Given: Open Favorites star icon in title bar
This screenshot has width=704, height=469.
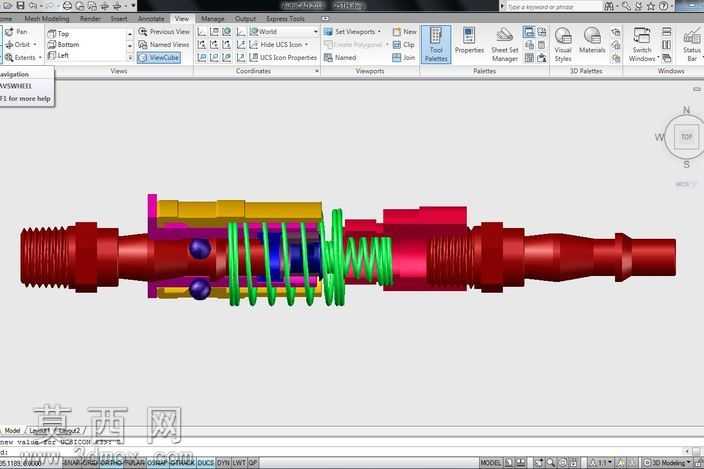Looking at the screenshot, I should pos(651,6).
